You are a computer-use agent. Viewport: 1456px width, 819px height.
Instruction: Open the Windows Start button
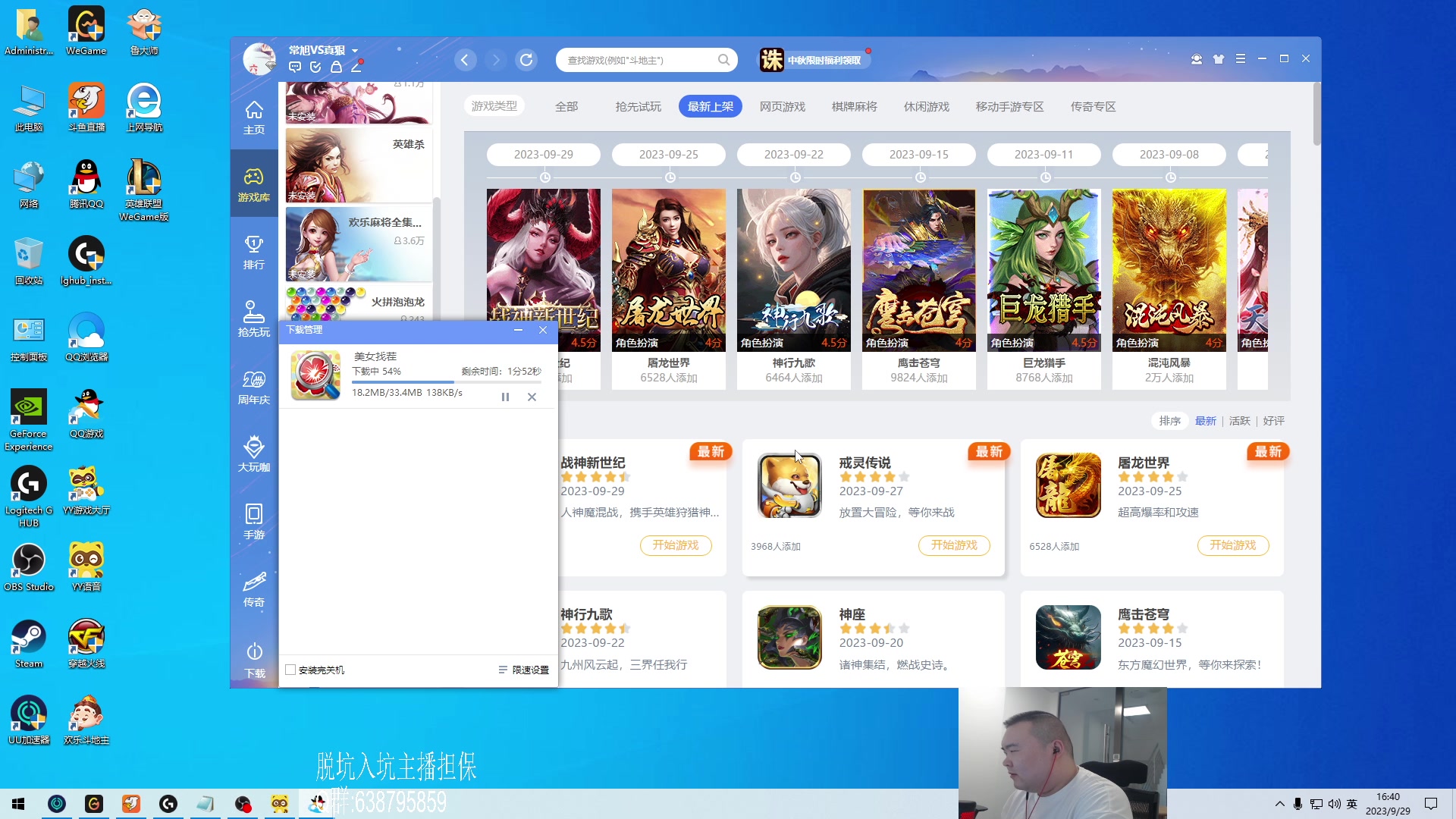[x=18, y=804]
